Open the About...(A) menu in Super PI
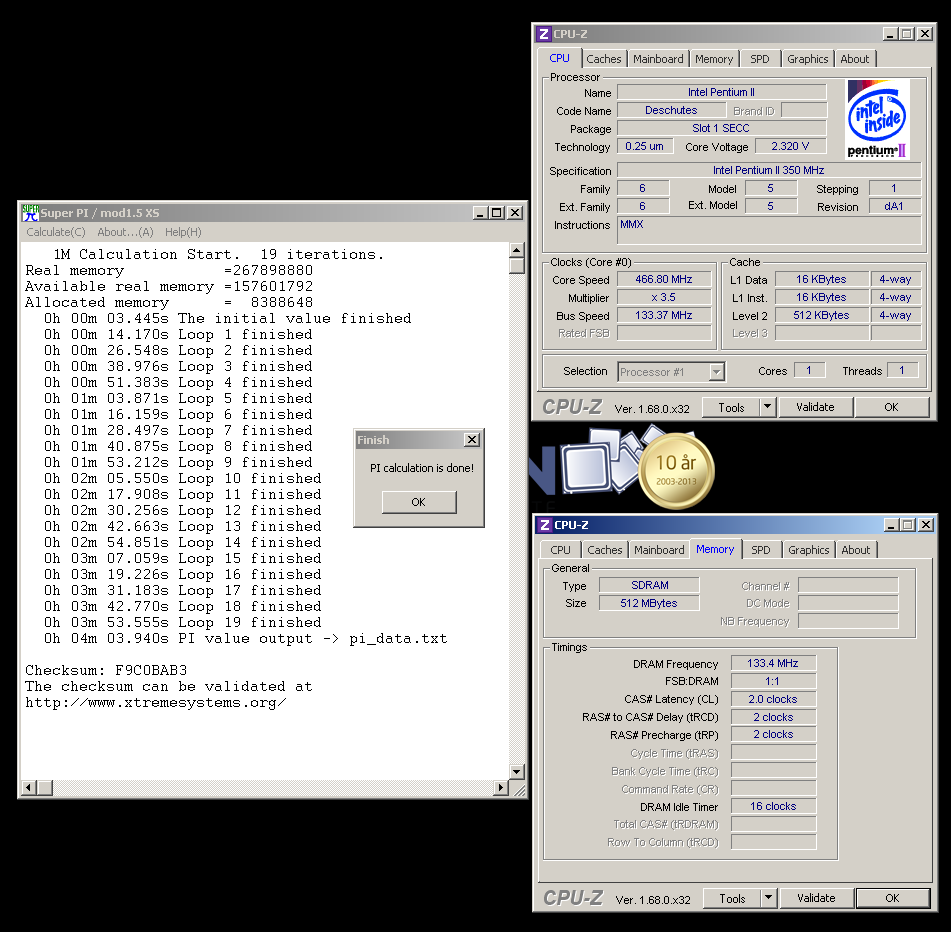The height and width of the screenshot is (932, 951). tap(125, 232)
